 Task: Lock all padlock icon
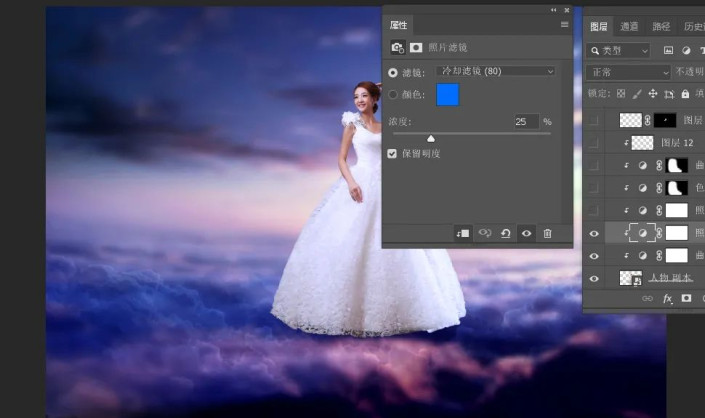tap(685, 93)
